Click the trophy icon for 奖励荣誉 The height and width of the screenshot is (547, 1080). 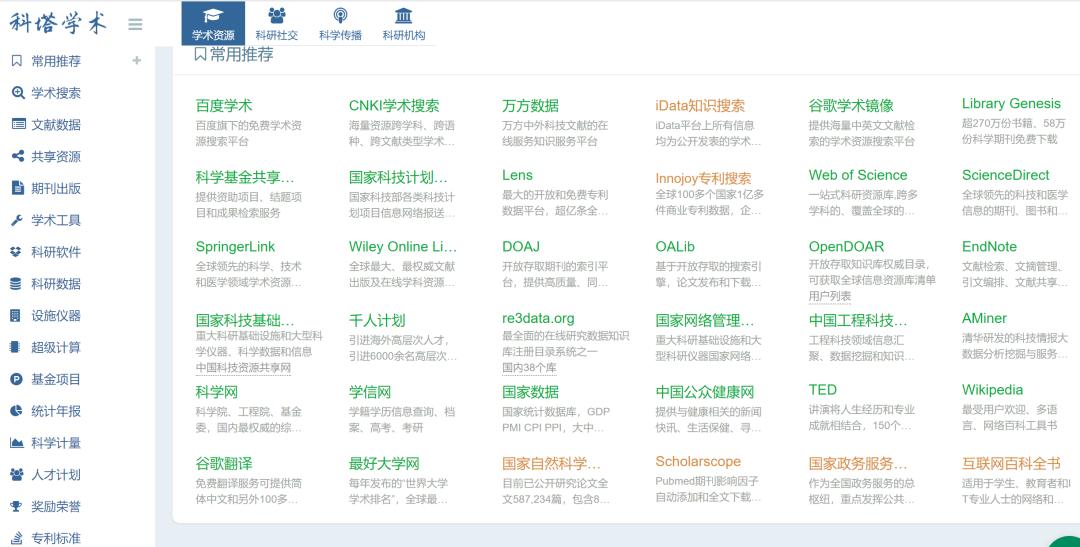click(x=17, y=506)
